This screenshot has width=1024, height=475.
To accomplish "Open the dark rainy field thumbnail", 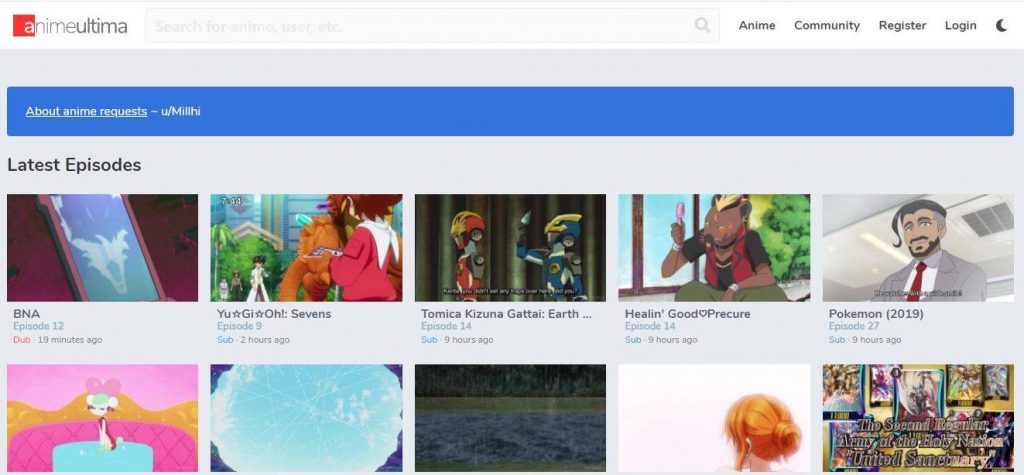I will pyautogui.click(x=510, y=418).
